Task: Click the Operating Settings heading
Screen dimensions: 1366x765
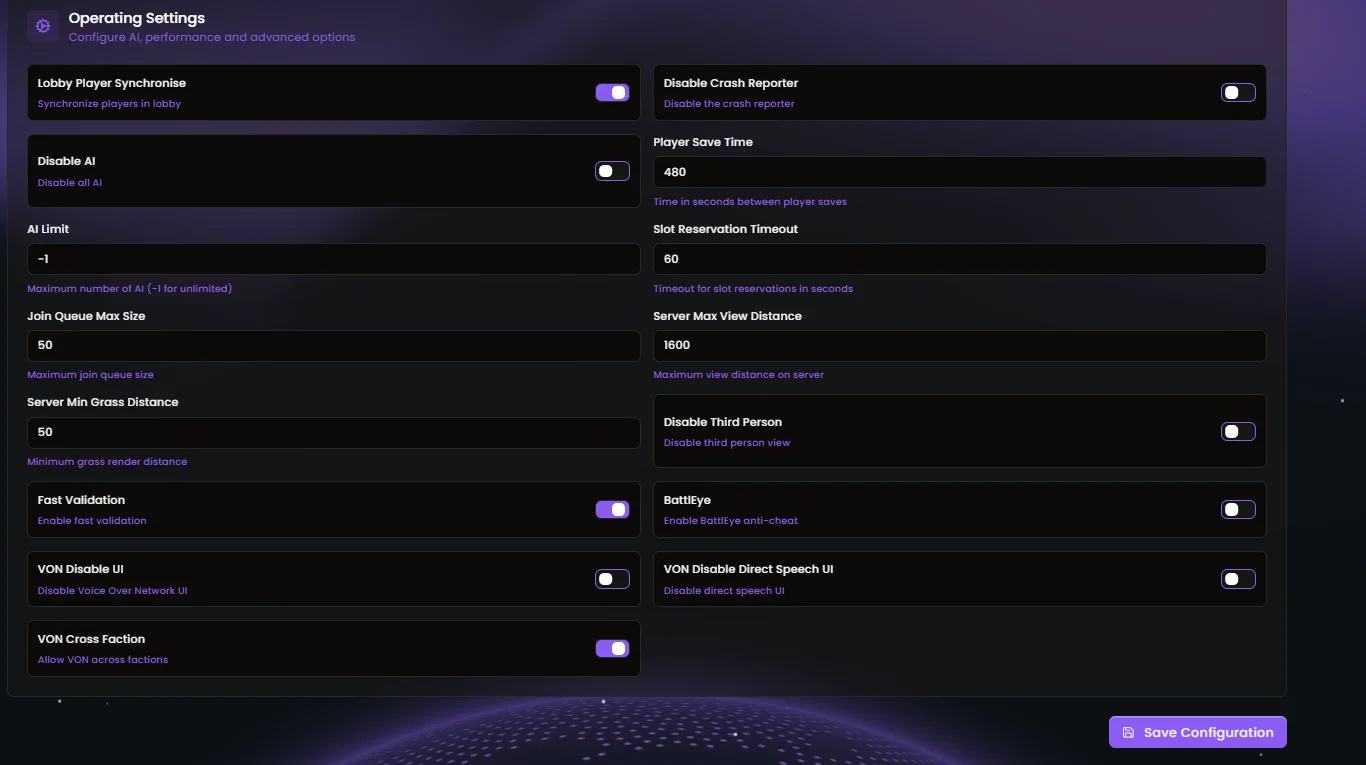Action: click(x=136, y=17)
